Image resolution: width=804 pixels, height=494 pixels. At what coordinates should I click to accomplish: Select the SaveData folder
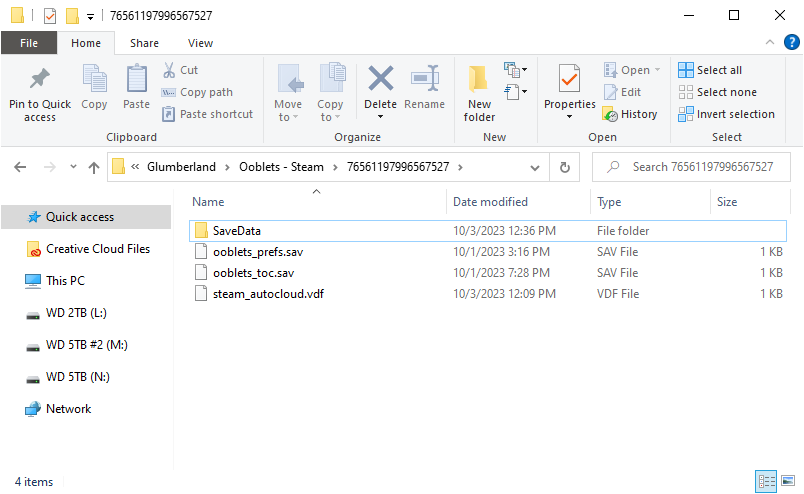coord(487,231)
